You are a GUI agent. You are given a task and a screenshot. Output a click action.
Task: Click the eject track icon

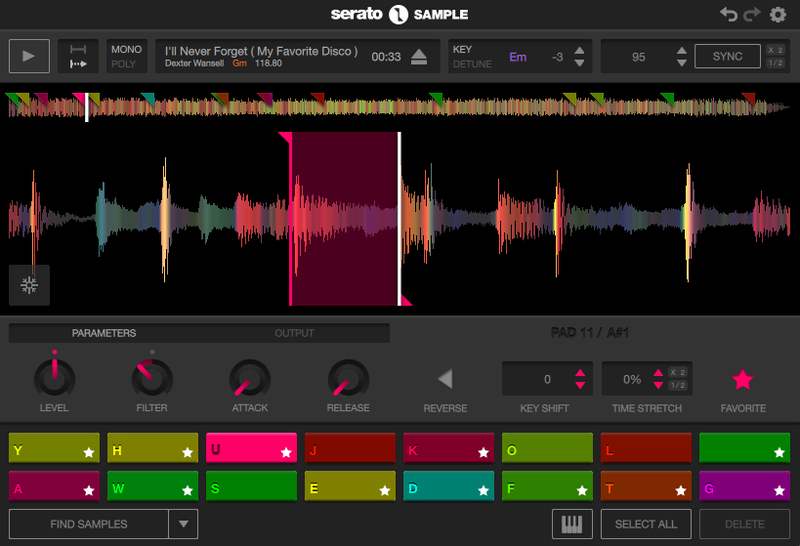coord(421,57)
